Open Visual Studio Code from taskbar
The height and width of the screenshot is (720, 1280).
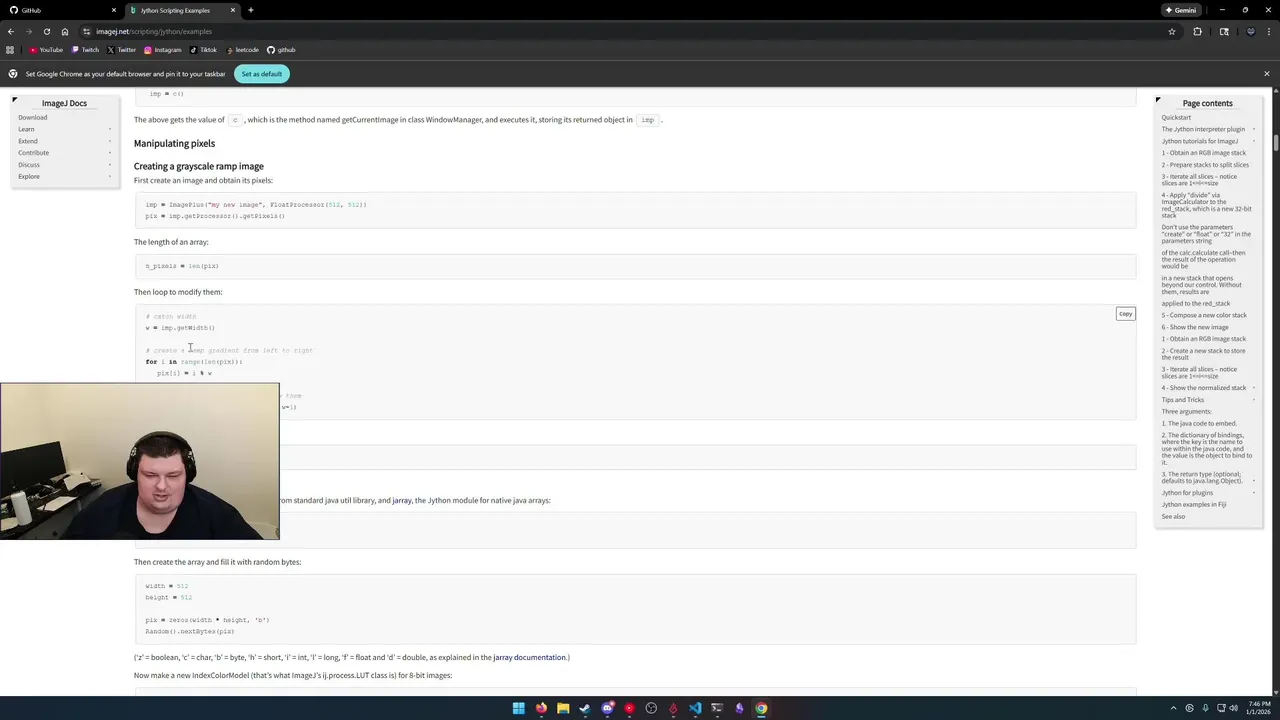click(x=695, y=708)
